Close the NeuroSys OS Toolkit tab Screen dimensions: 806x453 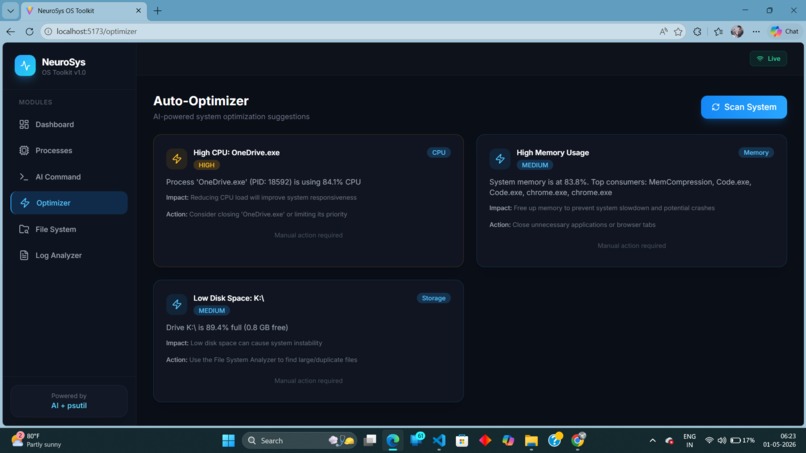click(138, 11)
